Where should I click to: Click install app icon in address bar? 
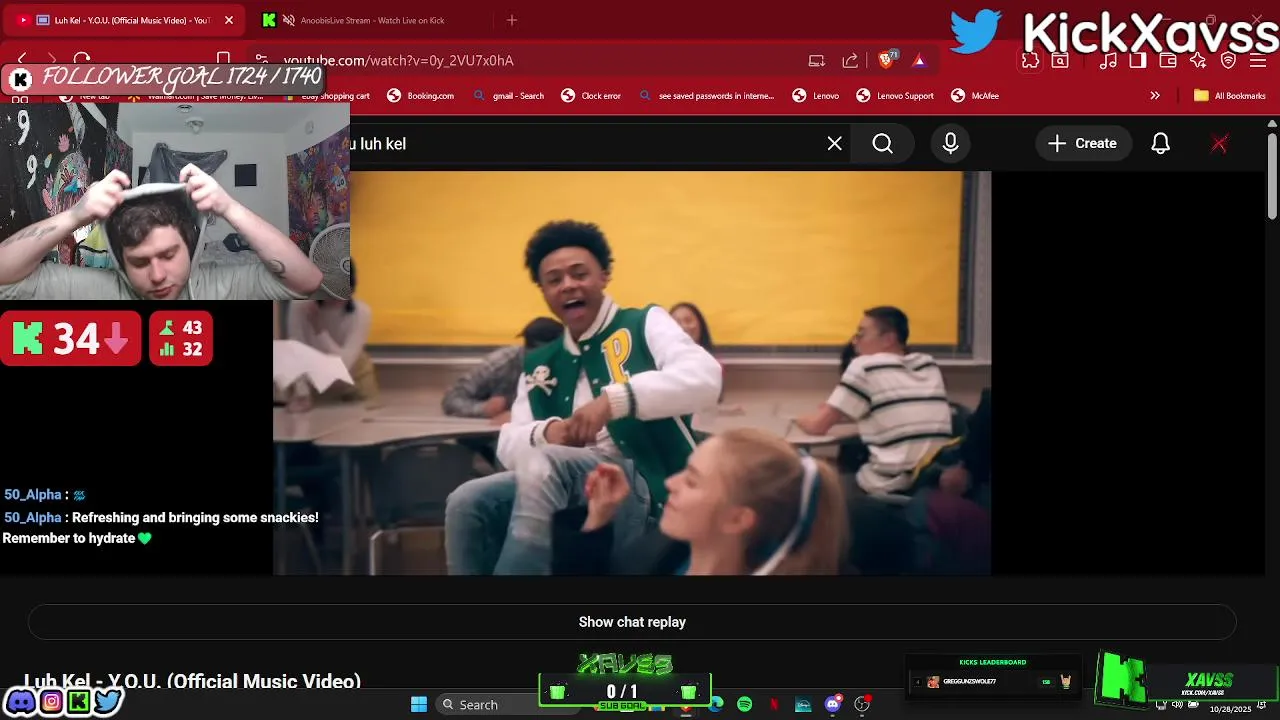point(817,61)
